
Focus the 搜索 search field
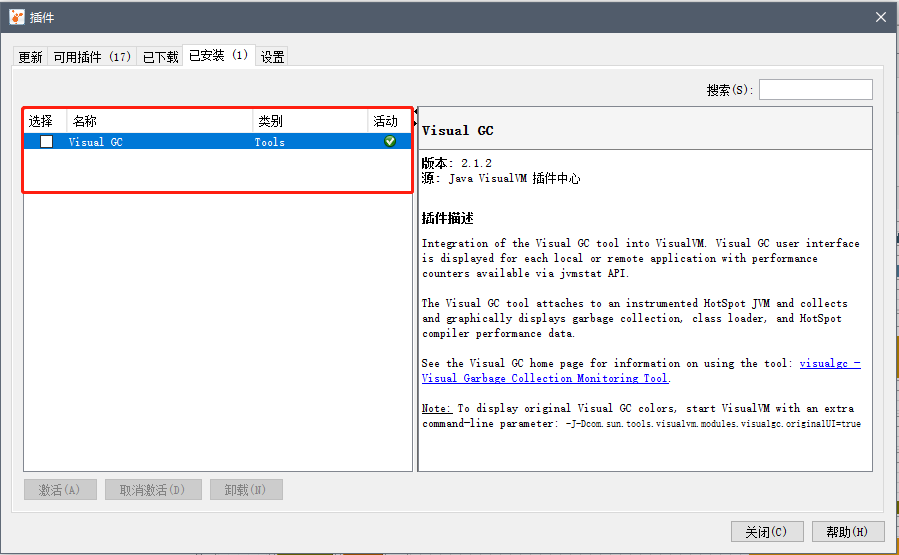point(815,89)
